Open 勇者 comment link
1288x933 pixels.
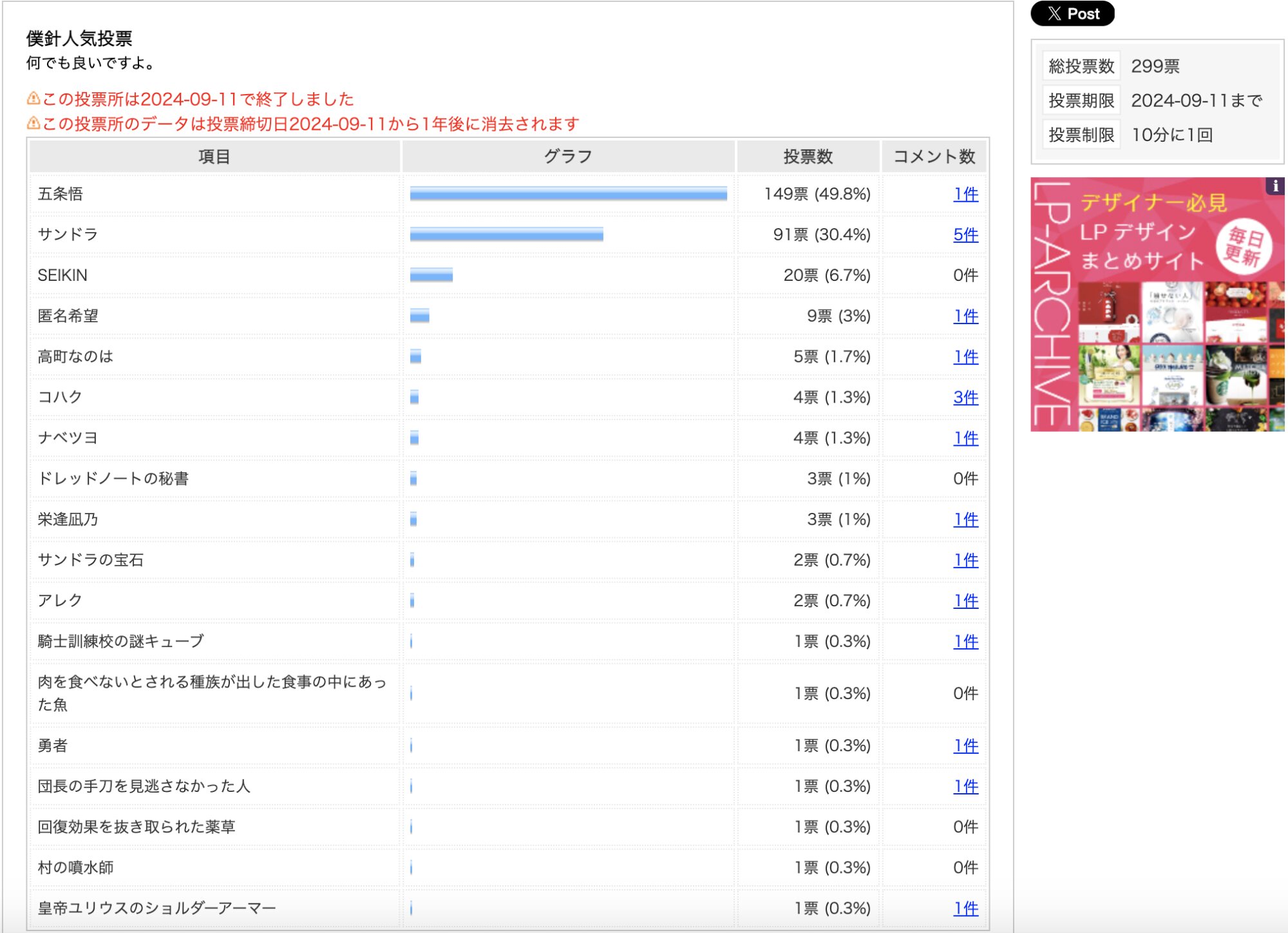pos(965,745)
